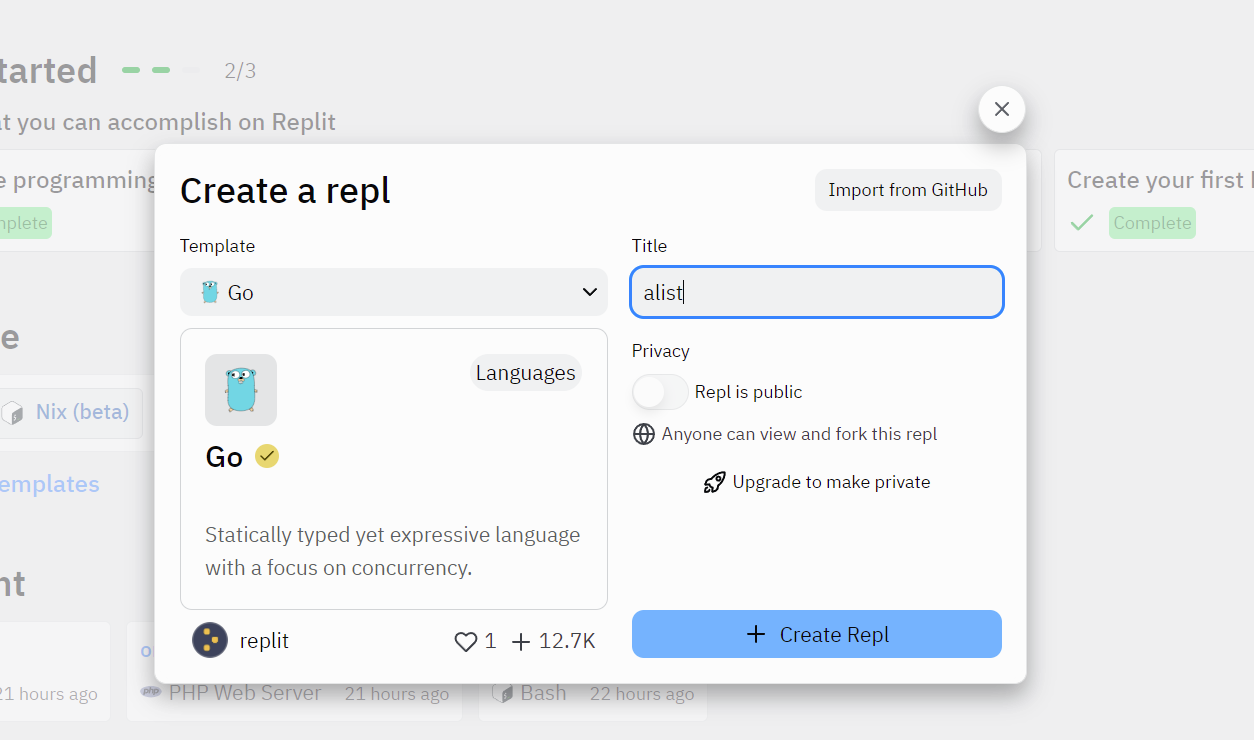Close the Create a repl dialog
Image resolution: width=1254 pixels, height=740 pixels.
(1002, 109)
